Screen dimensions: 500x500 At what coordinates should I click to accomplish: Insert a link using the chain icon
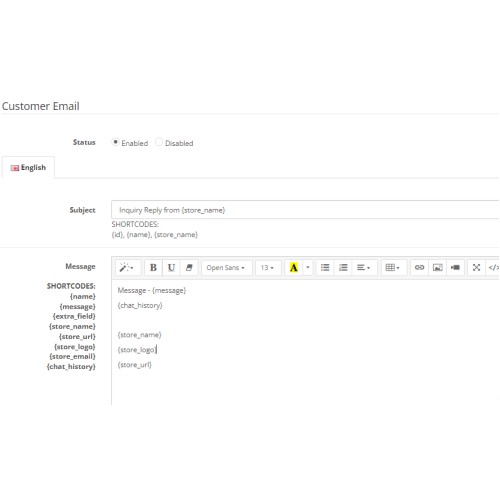[419, 268]
